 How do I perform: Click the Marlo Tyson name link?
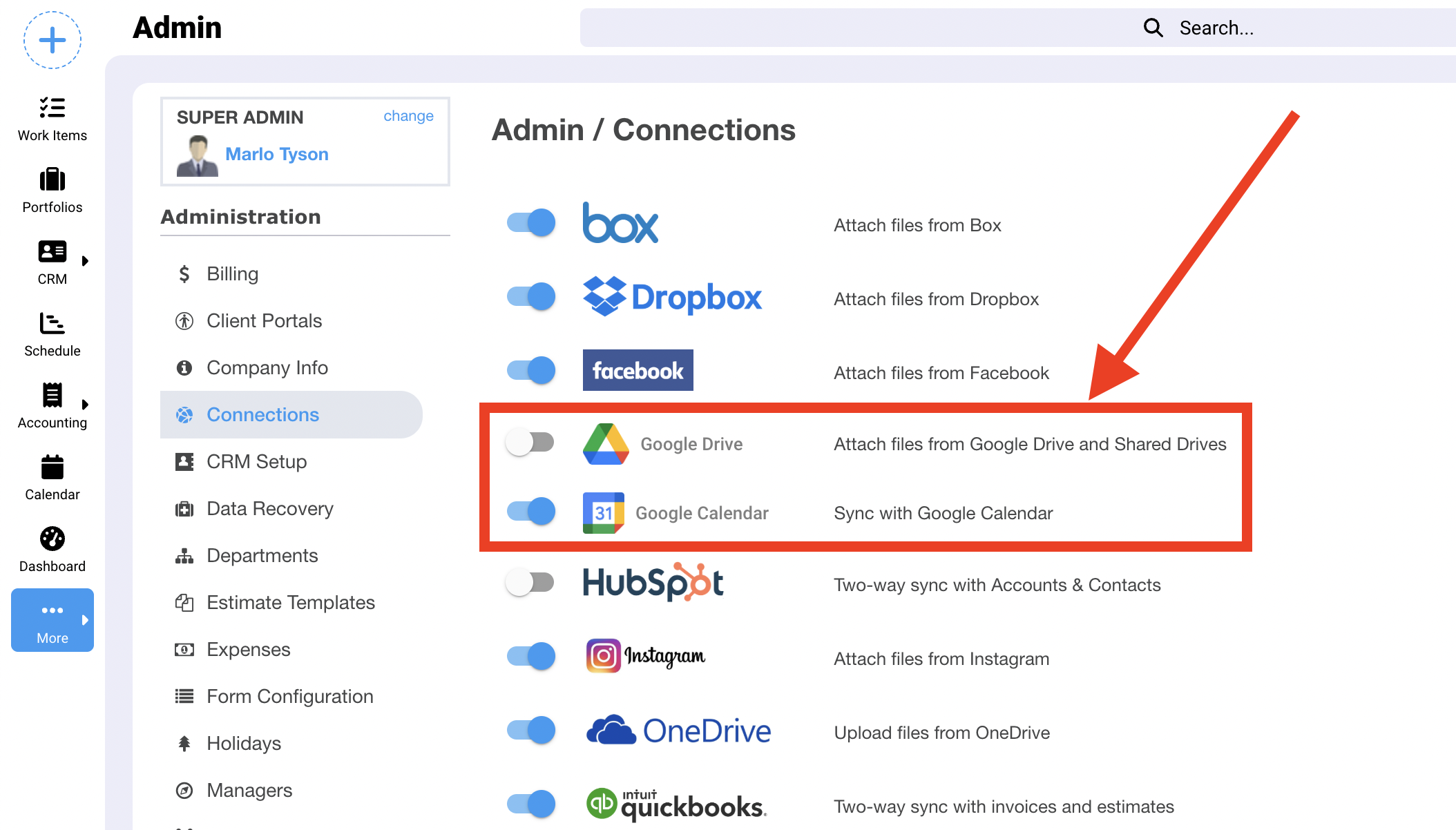coord(276,154)
